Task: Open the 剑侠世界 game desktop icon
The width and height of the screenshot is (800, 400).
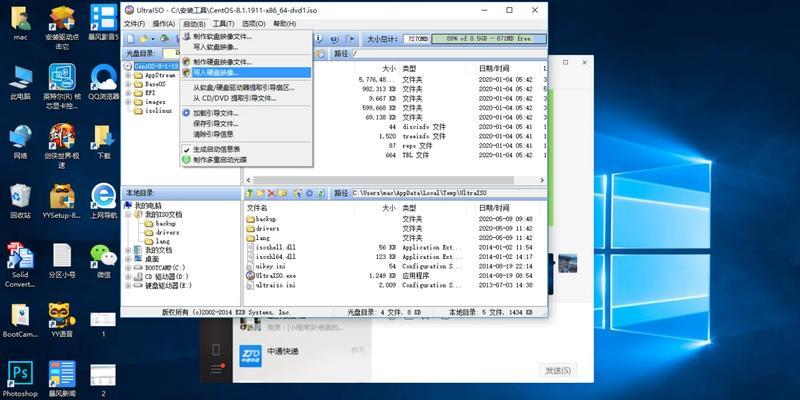Action: pyautogui.click(x=62, y=146)
